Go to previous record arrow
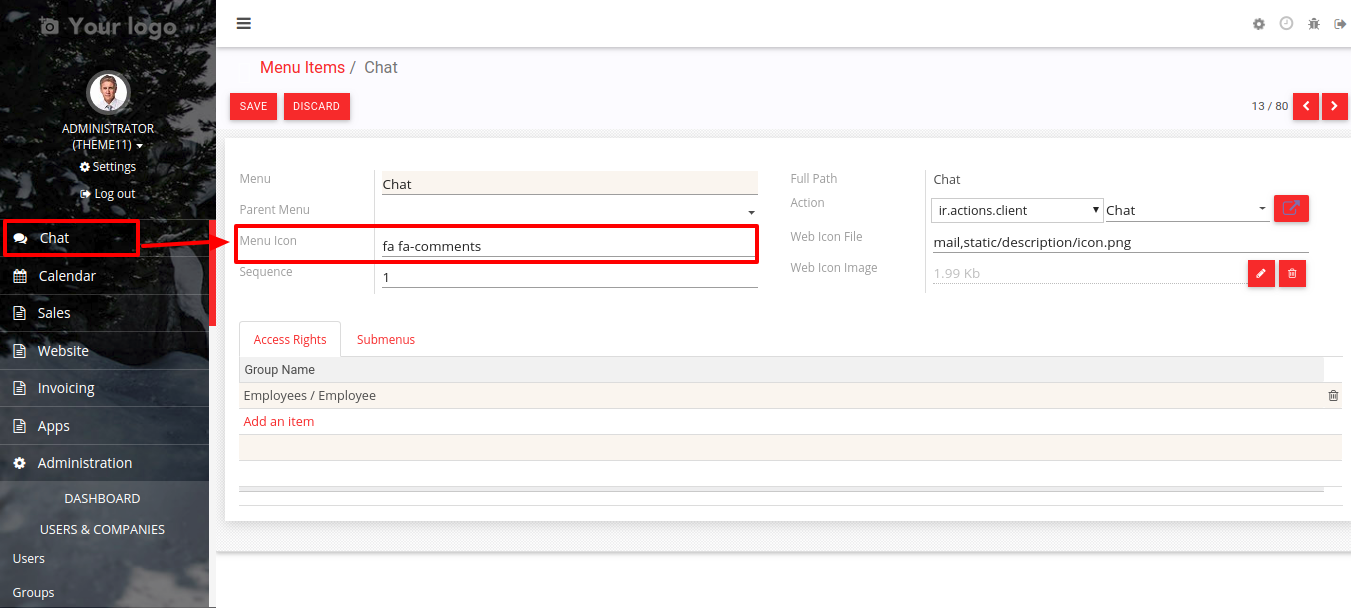The image size is (1351, 608). pyautogui.click(x=1306, y=106)
